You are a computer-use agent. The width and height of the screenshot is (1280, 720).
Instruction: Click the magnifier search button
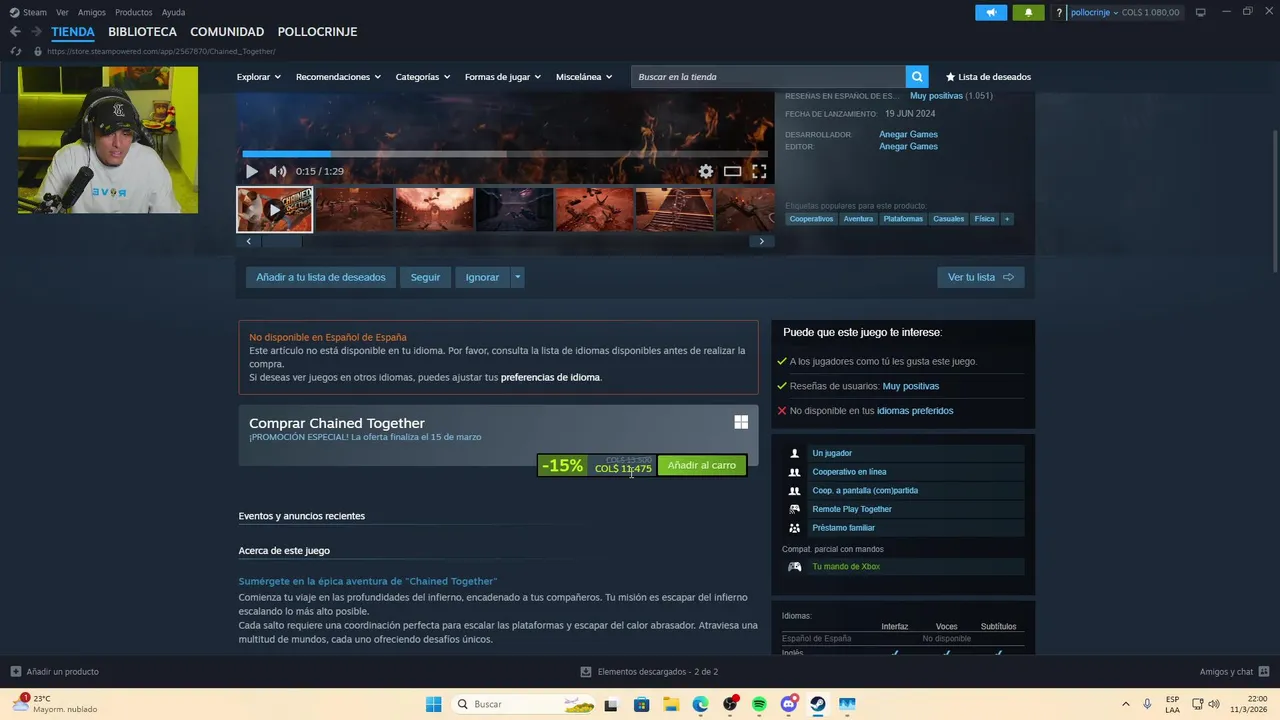[x=917, y=77]
